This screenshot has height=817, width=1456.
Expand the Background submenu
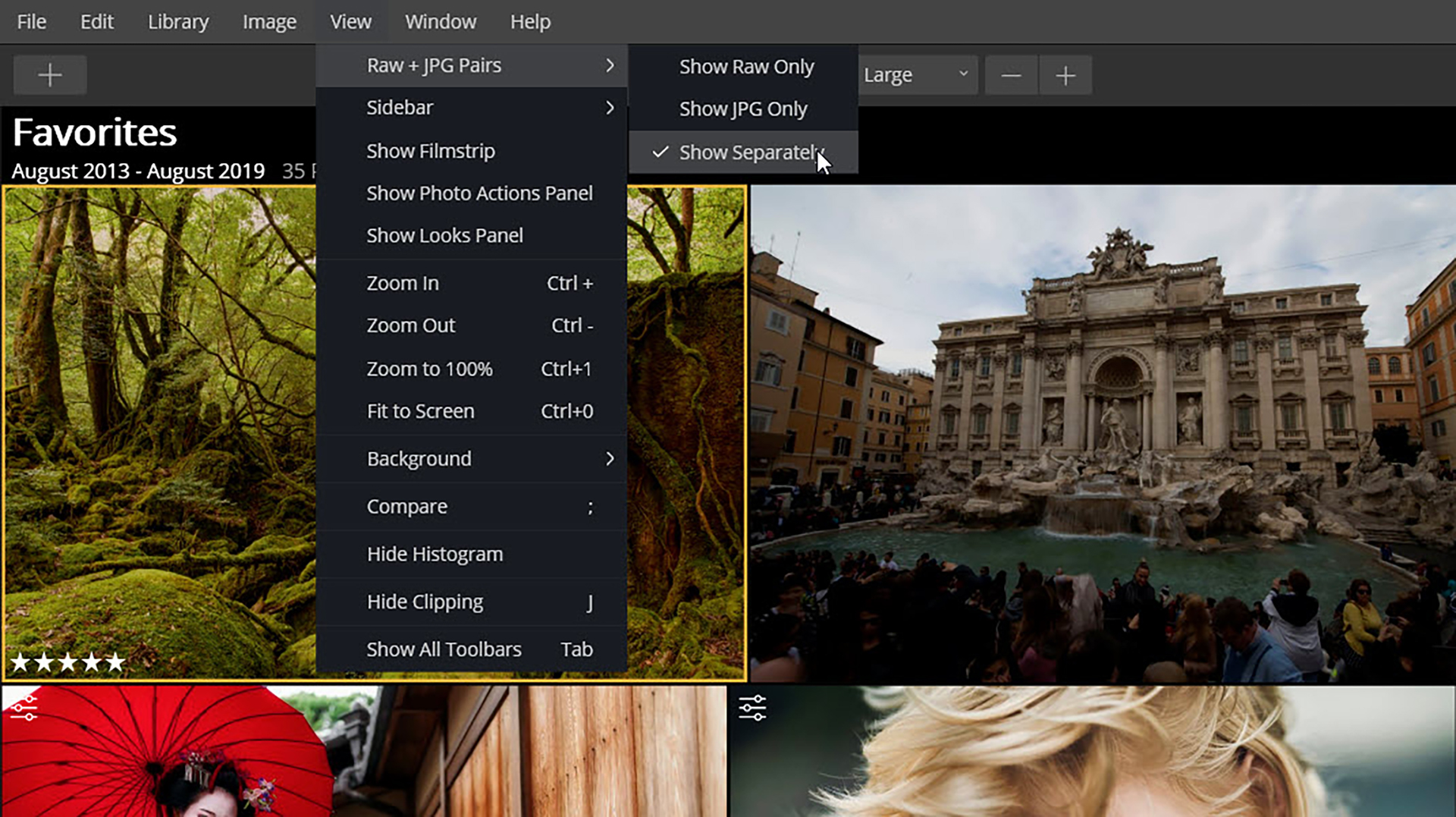click(x=419, y=458)
